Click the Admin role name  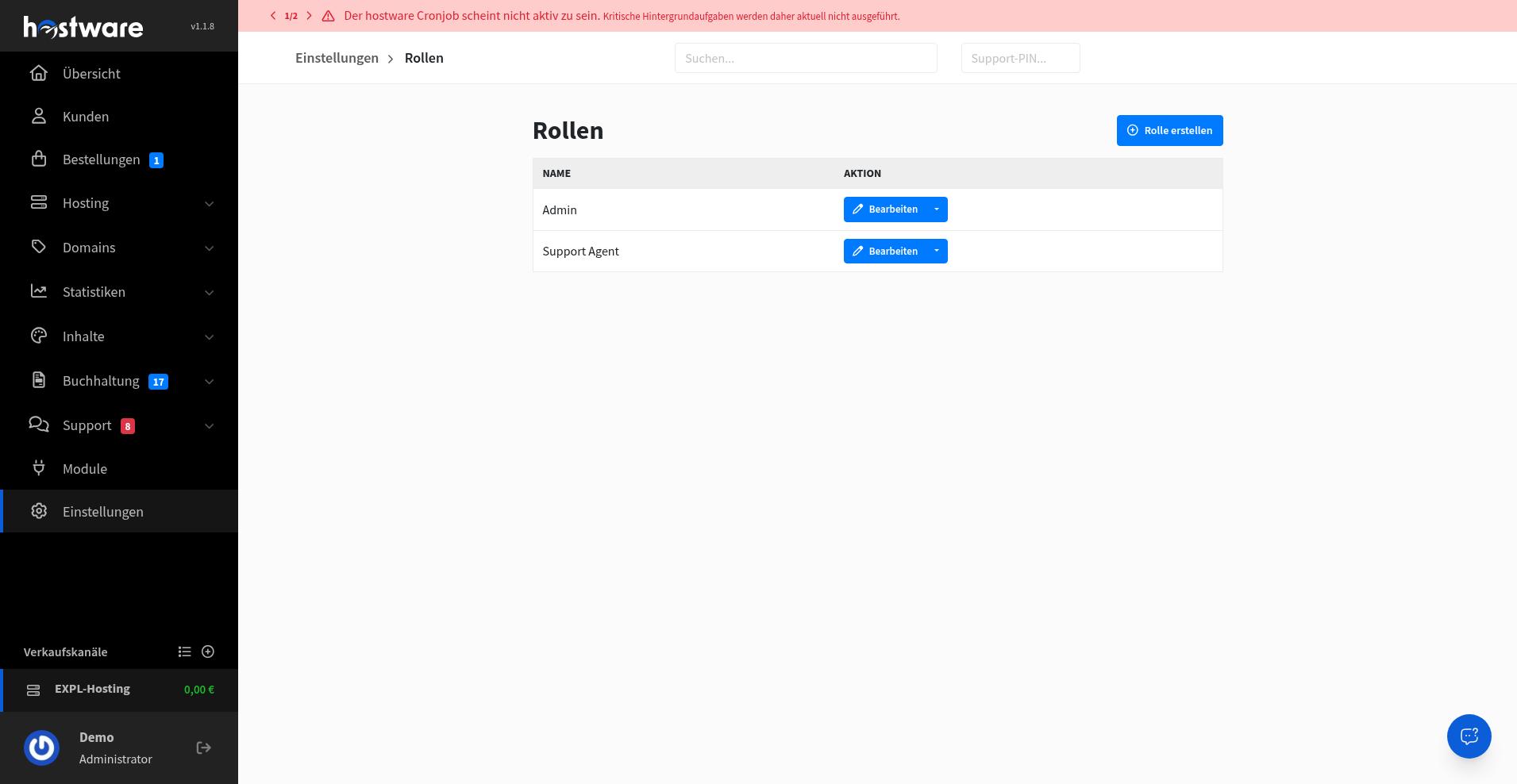560,209
